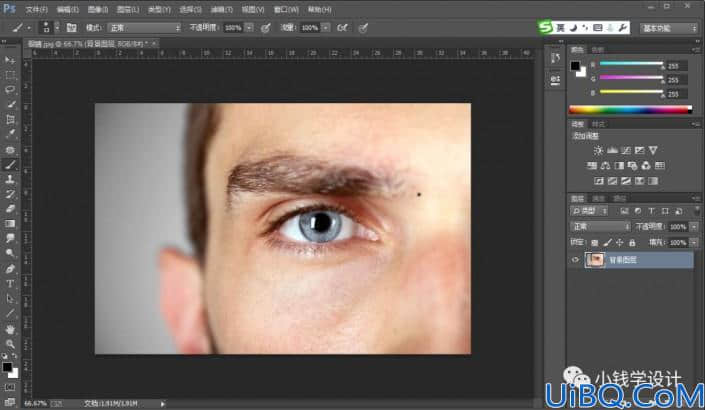The image size is (705, 410).
Task: Select the Pen tool
Action: 10,269
